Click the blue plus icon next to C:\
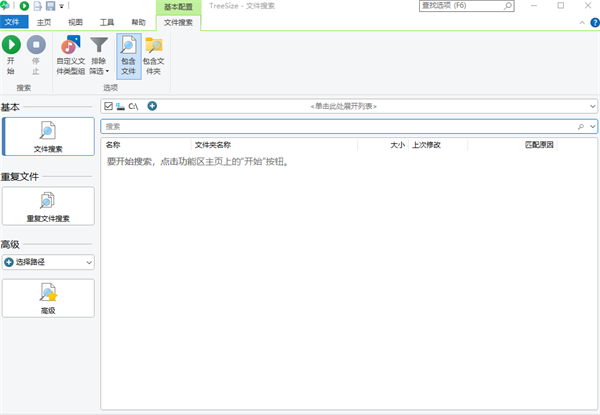The height and width of the screenshot is (415, 600). click(x=152, y=106)
